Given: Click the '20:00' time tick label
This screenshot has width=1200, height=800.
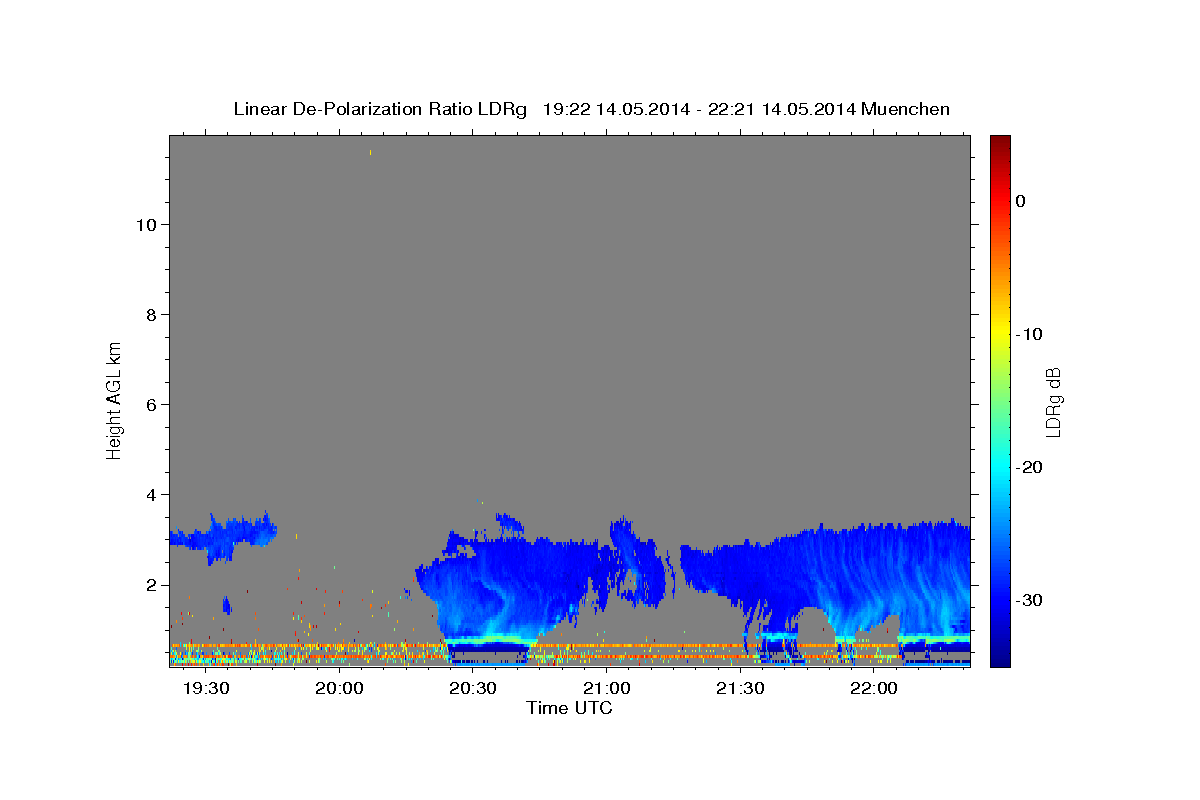Looking at the screenshot, I should (x=339, y=689).
